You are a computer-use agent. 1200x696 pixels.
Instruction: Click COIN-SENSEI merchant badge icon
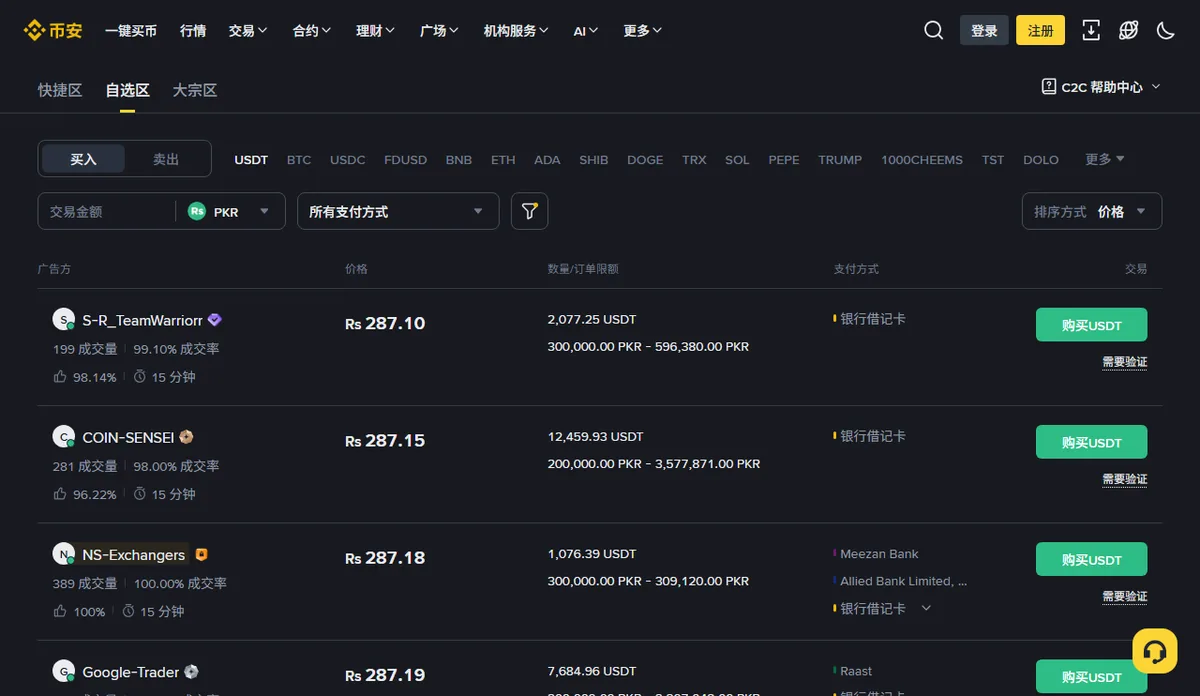pos(186,437)
